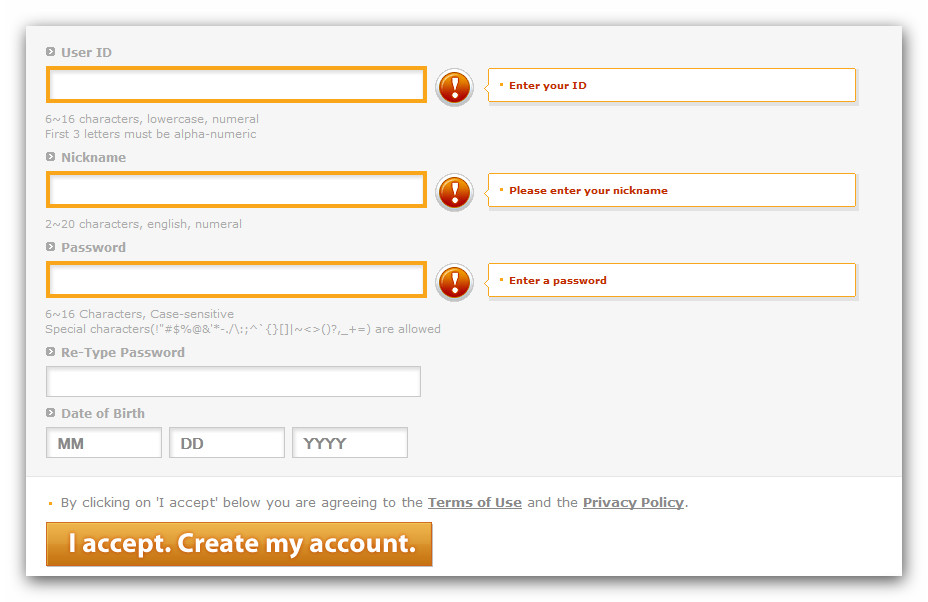Click the arrow bullet before User ID label
The image size is (928, 602).
(51, 52)
